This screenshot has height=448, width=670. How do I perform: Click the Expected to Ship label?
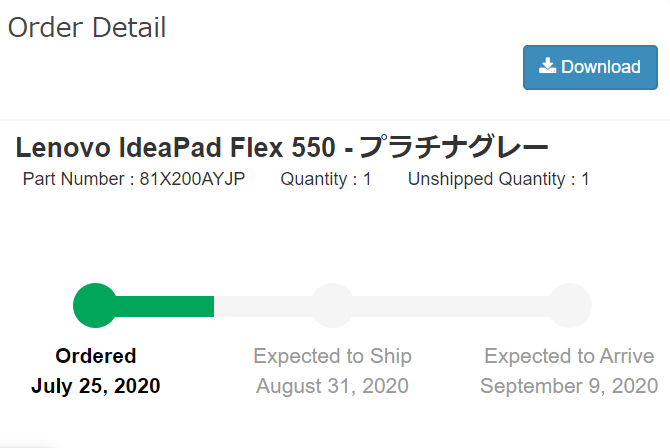(x=332, y=356)
